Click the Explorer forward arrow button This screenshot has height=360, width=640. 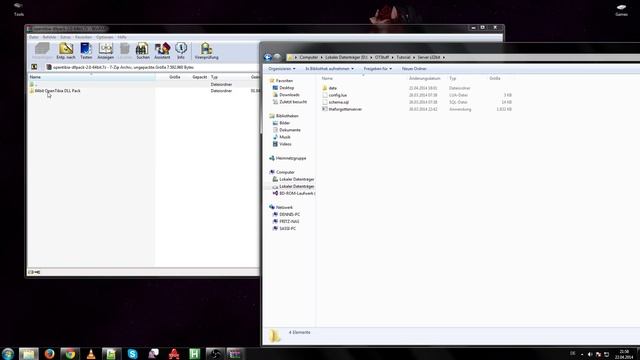tap(277, 58)
